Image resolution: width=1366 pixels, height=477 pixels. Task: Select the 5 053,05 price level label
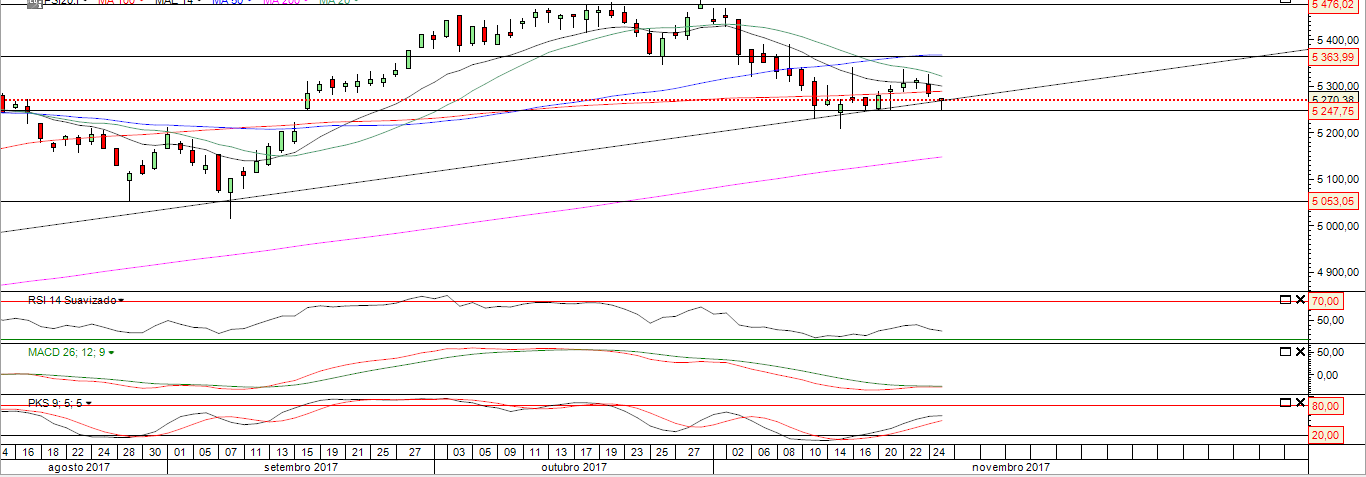1336,201
